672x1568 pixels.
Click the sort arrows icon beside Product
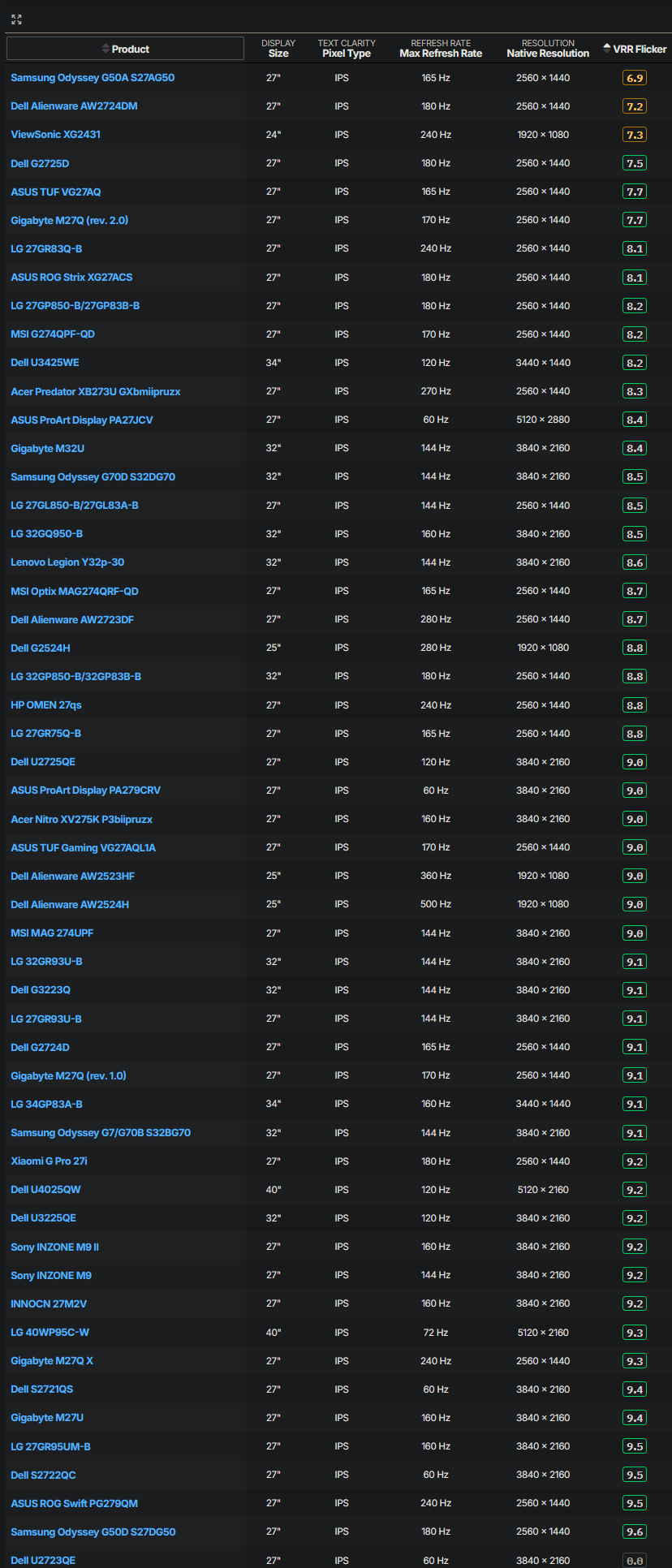(106, 49)
